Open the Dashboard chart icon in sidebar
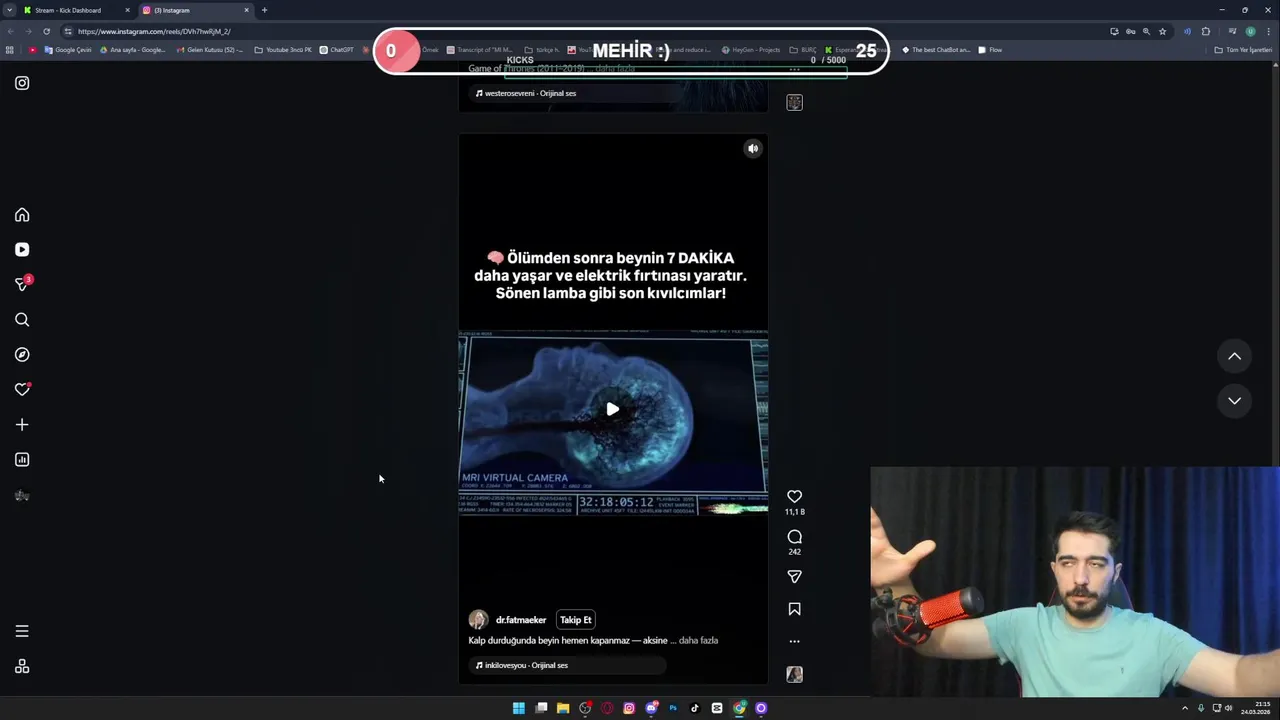 point(22,460)
